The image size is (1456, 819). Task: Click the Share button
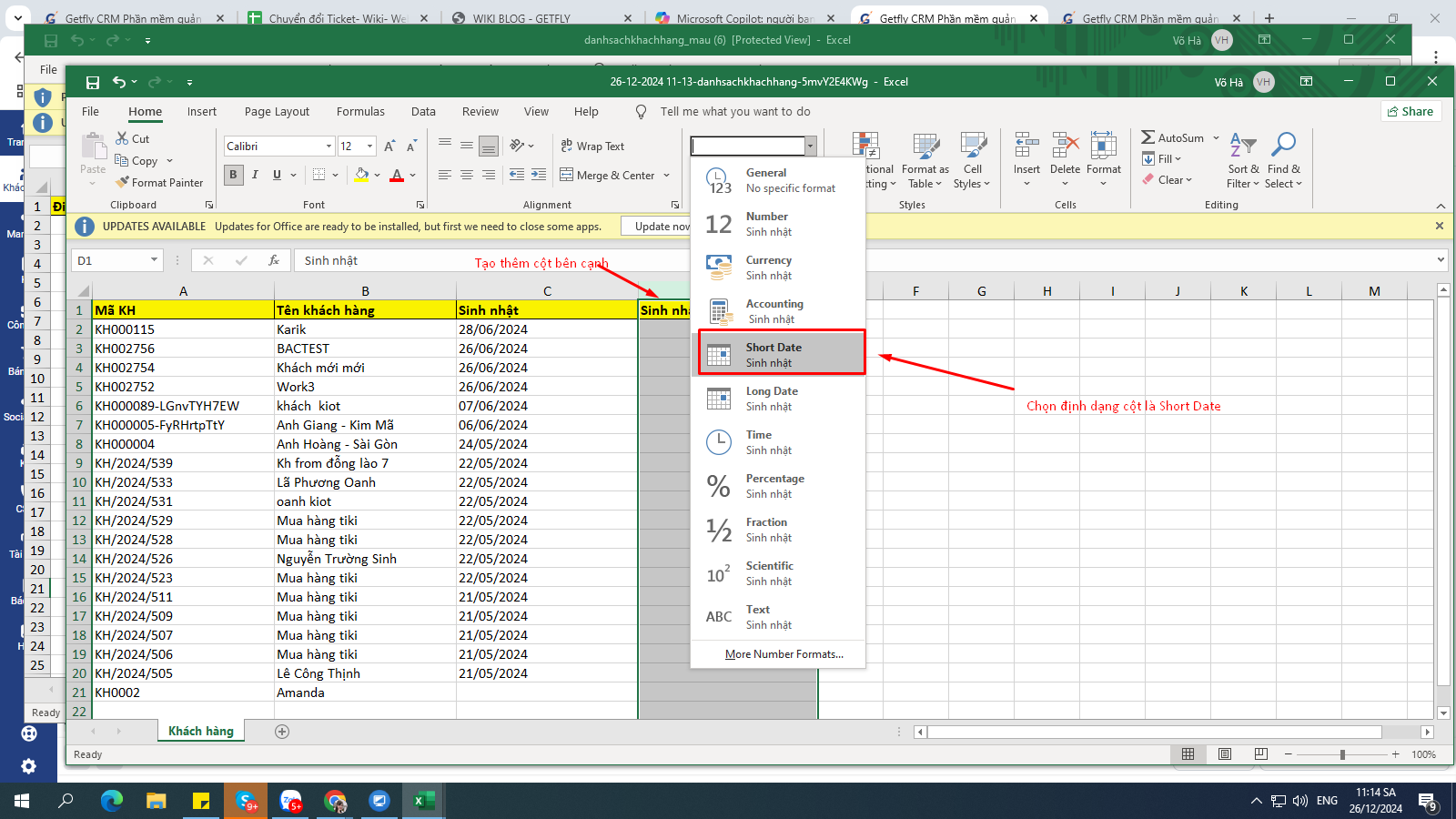(x=1410, y=111)
